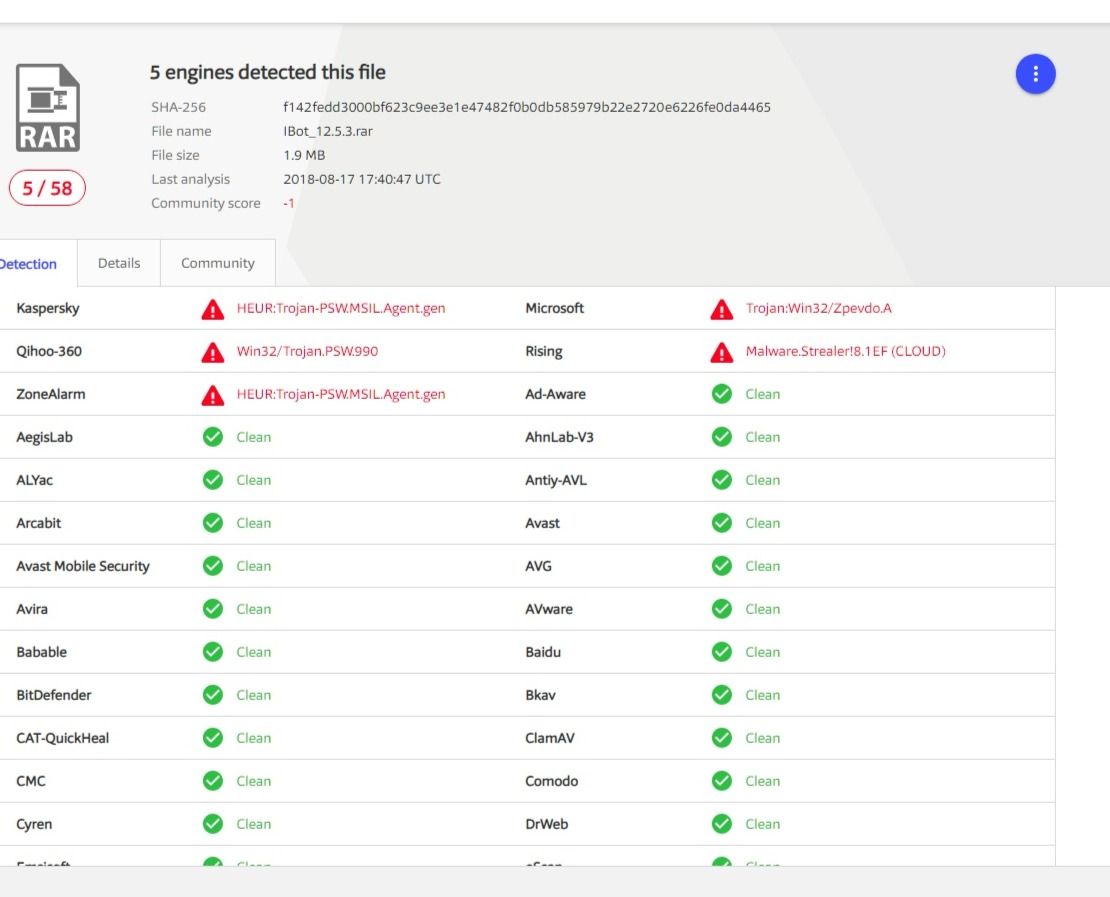
Task: Click CMC's green clean checkmark
Action: point(212,781)
